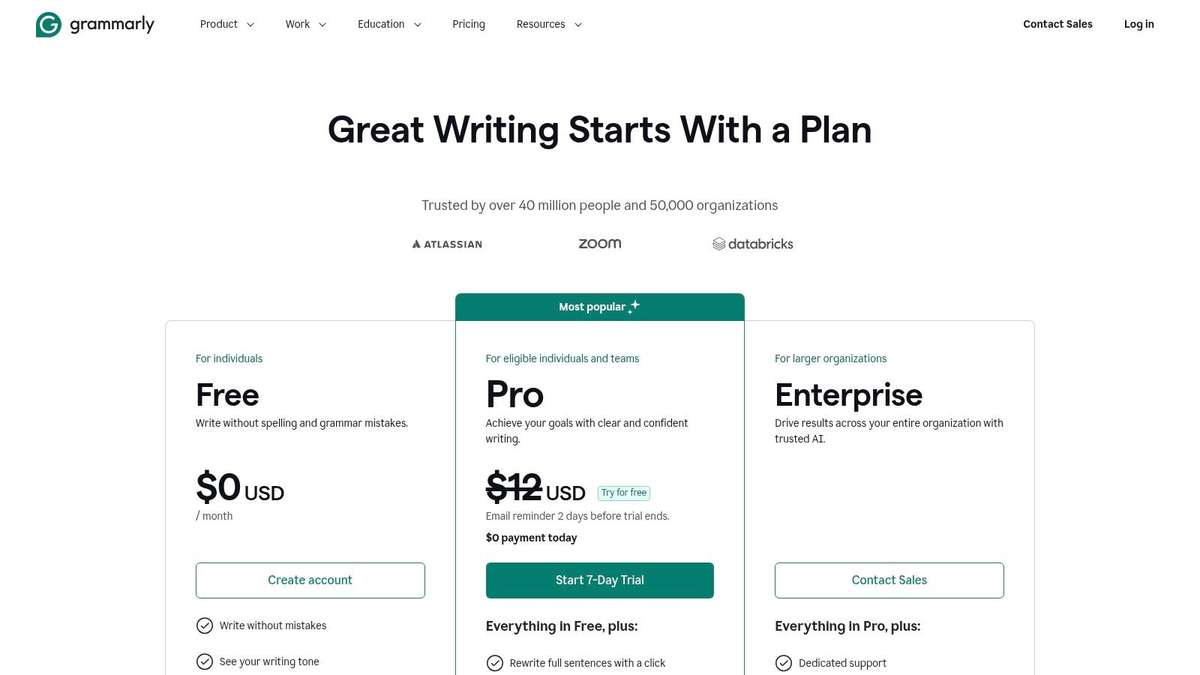Click the Zoom company logo
The width and height of the screenshot is (1200, 675).
[599, 243]
